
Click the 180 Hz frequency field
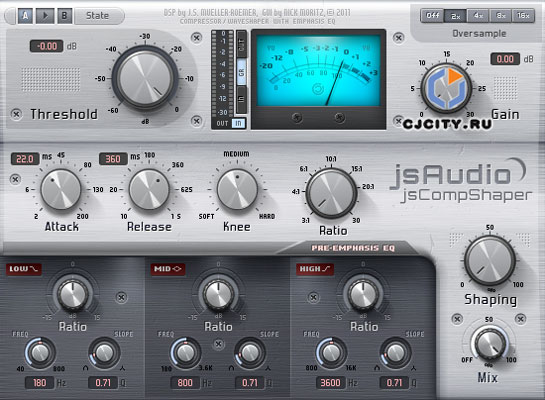[x=39, y=383]
